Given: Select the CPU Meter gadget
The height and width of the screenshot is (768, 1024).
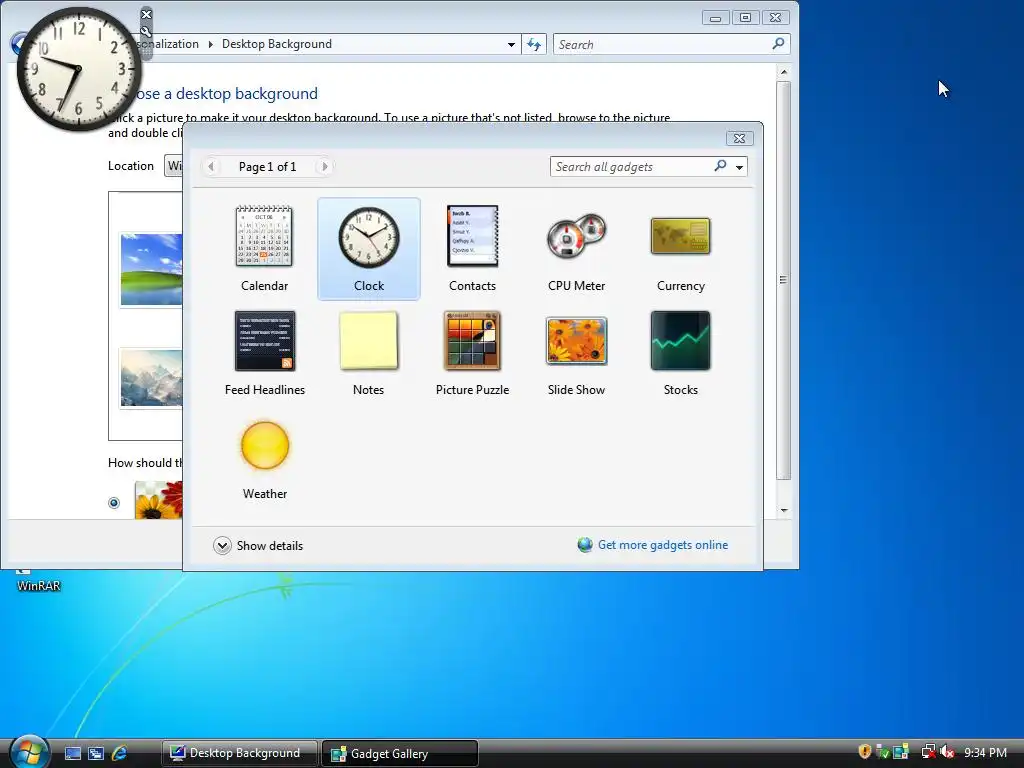Looking at the screenshot, I should (576, 249).
